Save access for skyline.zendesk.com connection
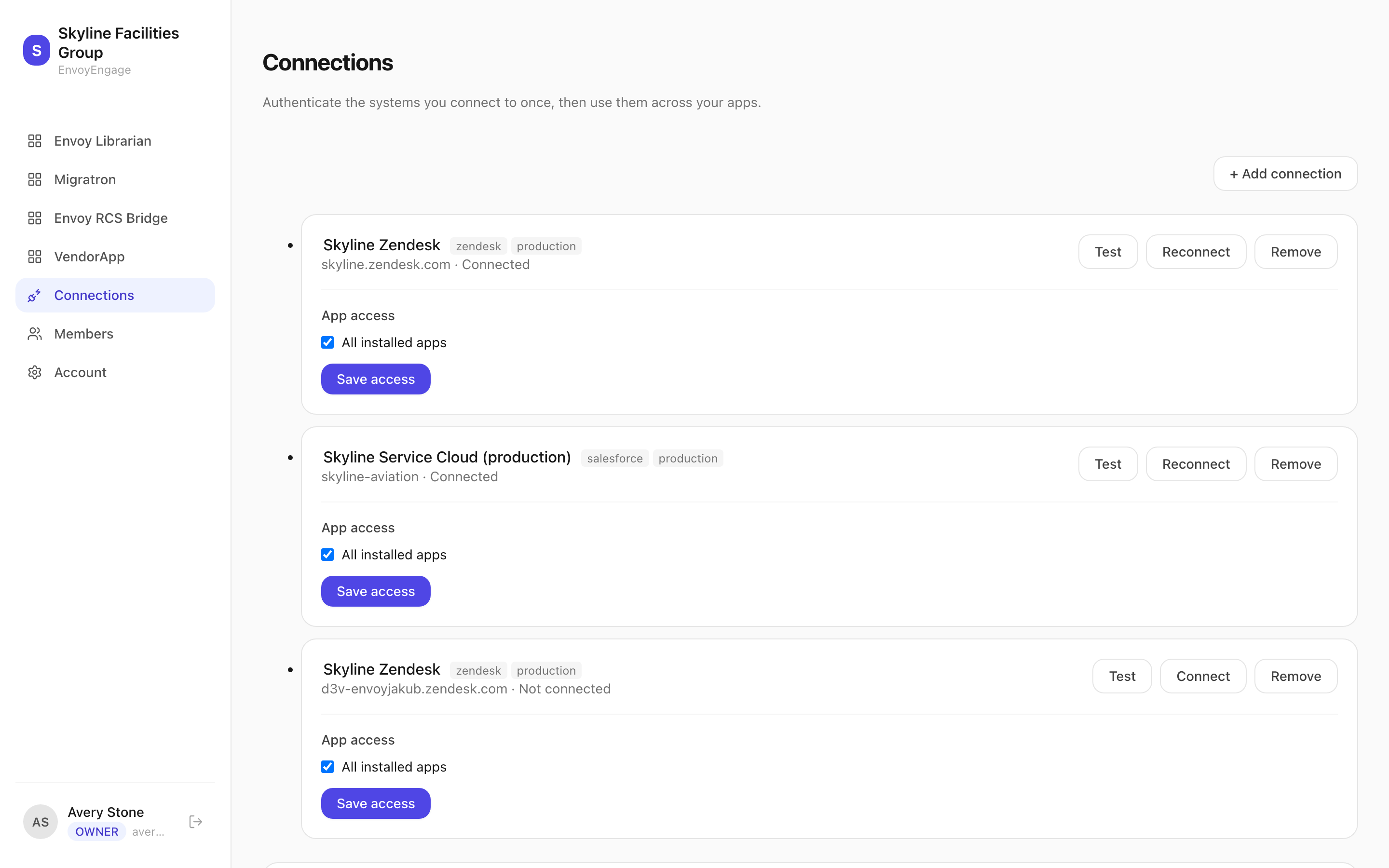 (x=375, y=379)
